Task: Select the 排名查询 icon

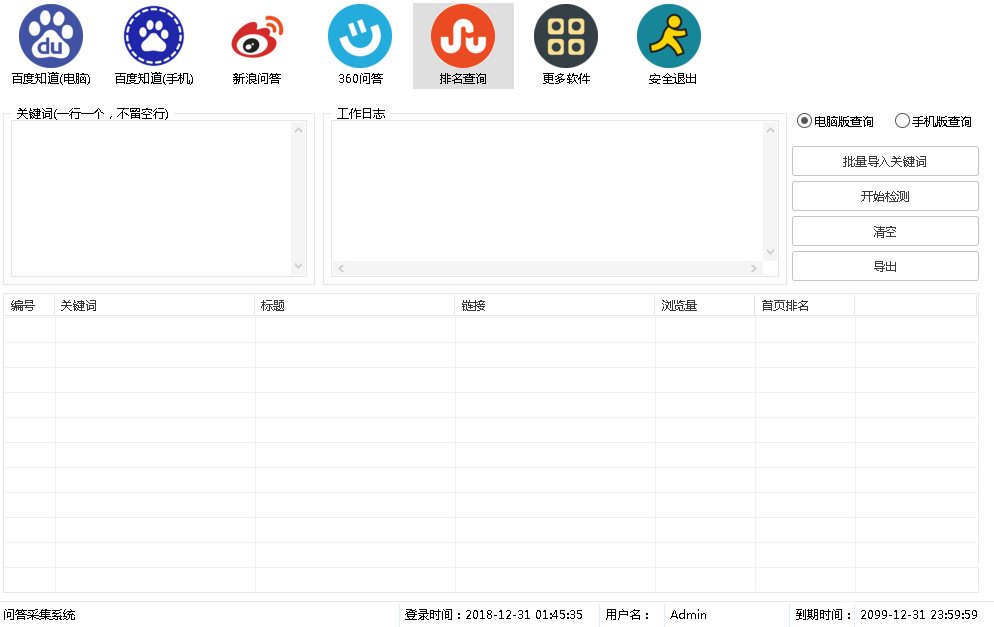Action: point(463,36)
